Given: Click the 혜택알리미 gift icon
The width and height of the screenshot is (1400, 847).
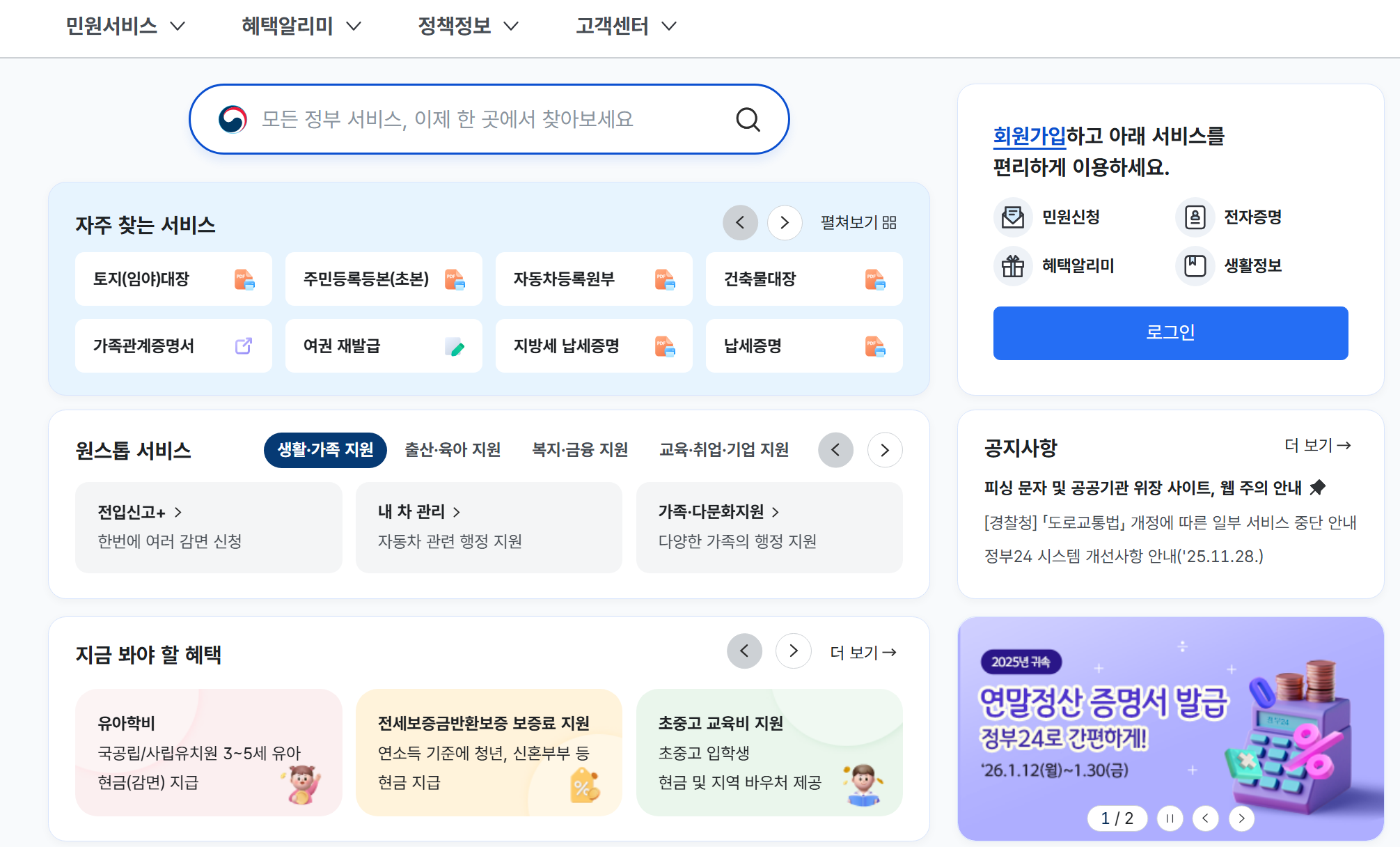Looking at the screenshot, I should click(1013, 265).
